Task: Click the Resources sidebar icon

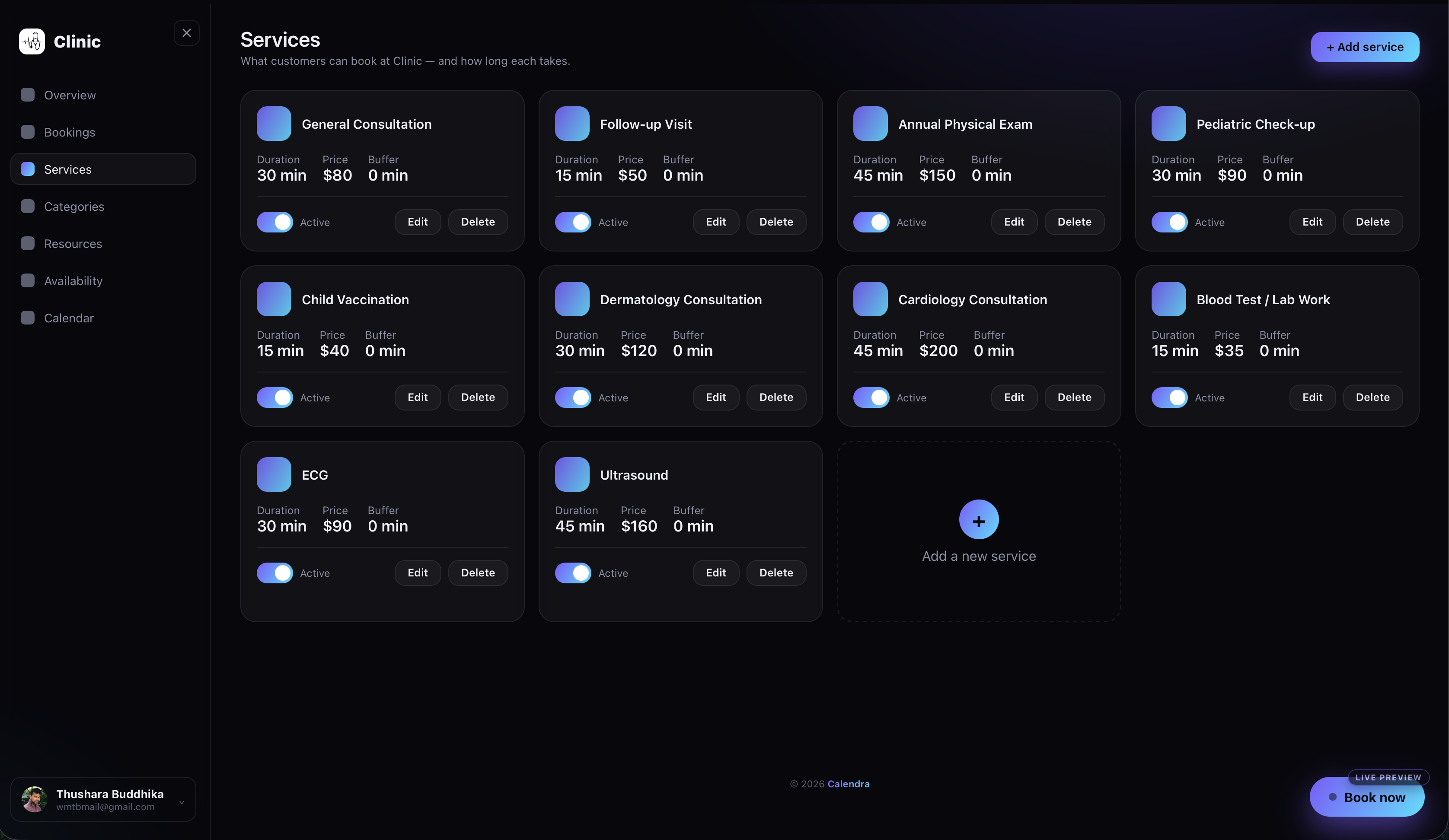Action: [28, 243]
